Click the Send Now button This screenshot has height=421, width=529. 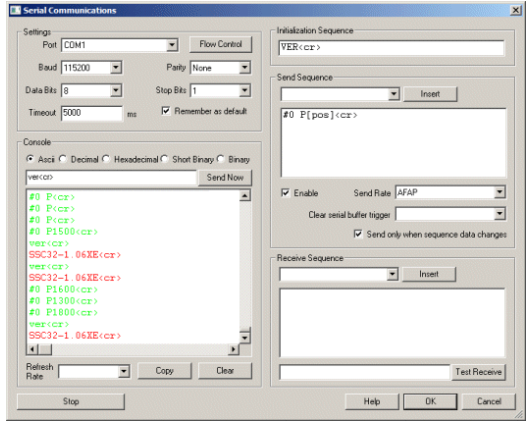pyautogui.click(x=225, y=177)
